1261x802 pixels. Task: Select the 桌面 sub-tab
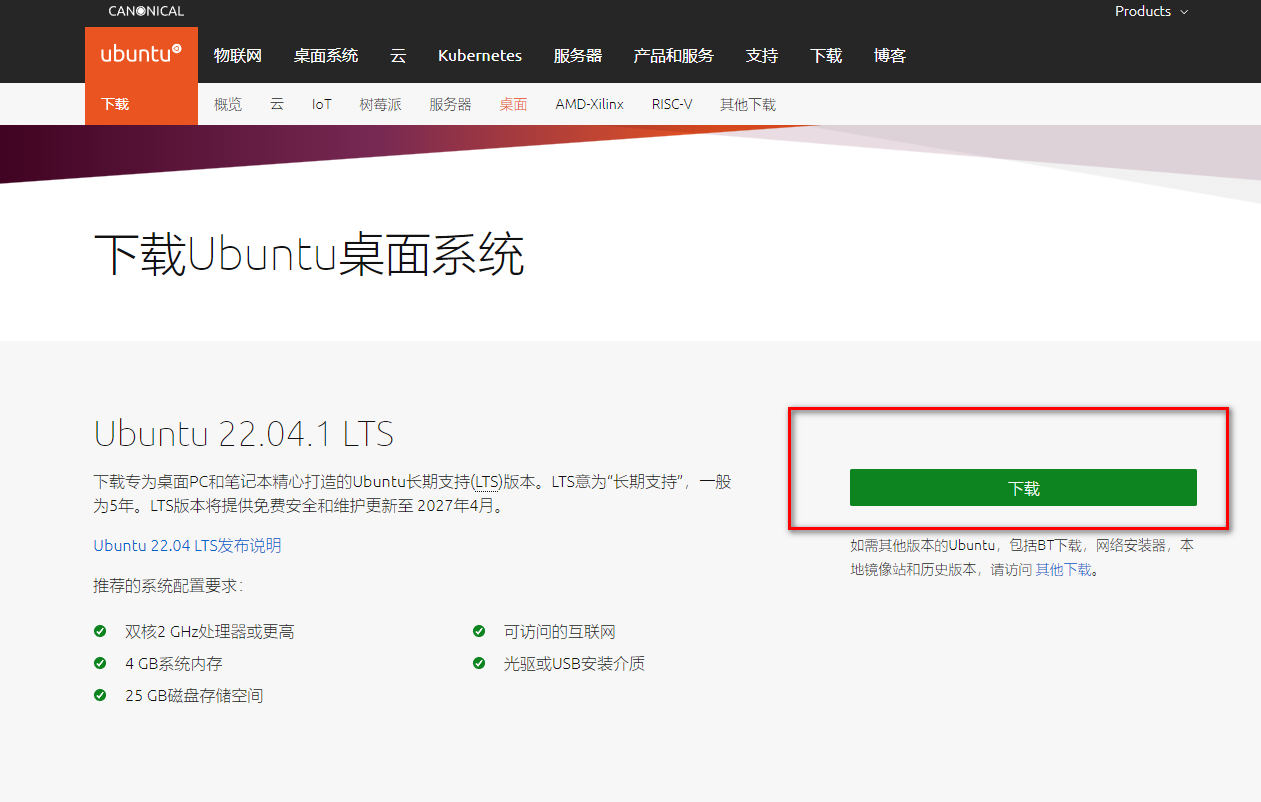(513, 104)
